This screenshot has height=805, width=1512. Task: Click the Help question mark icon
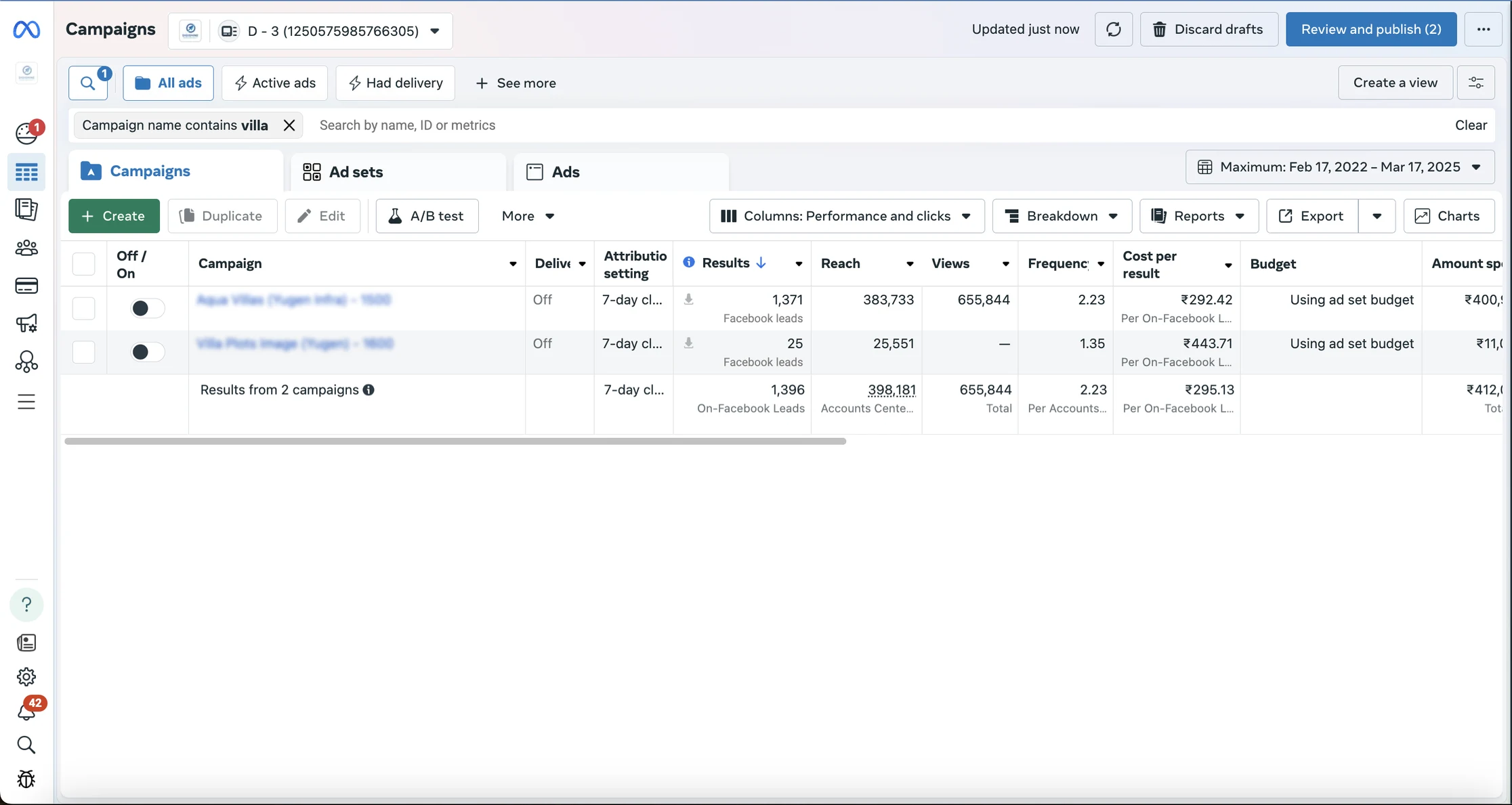point(26,604)
